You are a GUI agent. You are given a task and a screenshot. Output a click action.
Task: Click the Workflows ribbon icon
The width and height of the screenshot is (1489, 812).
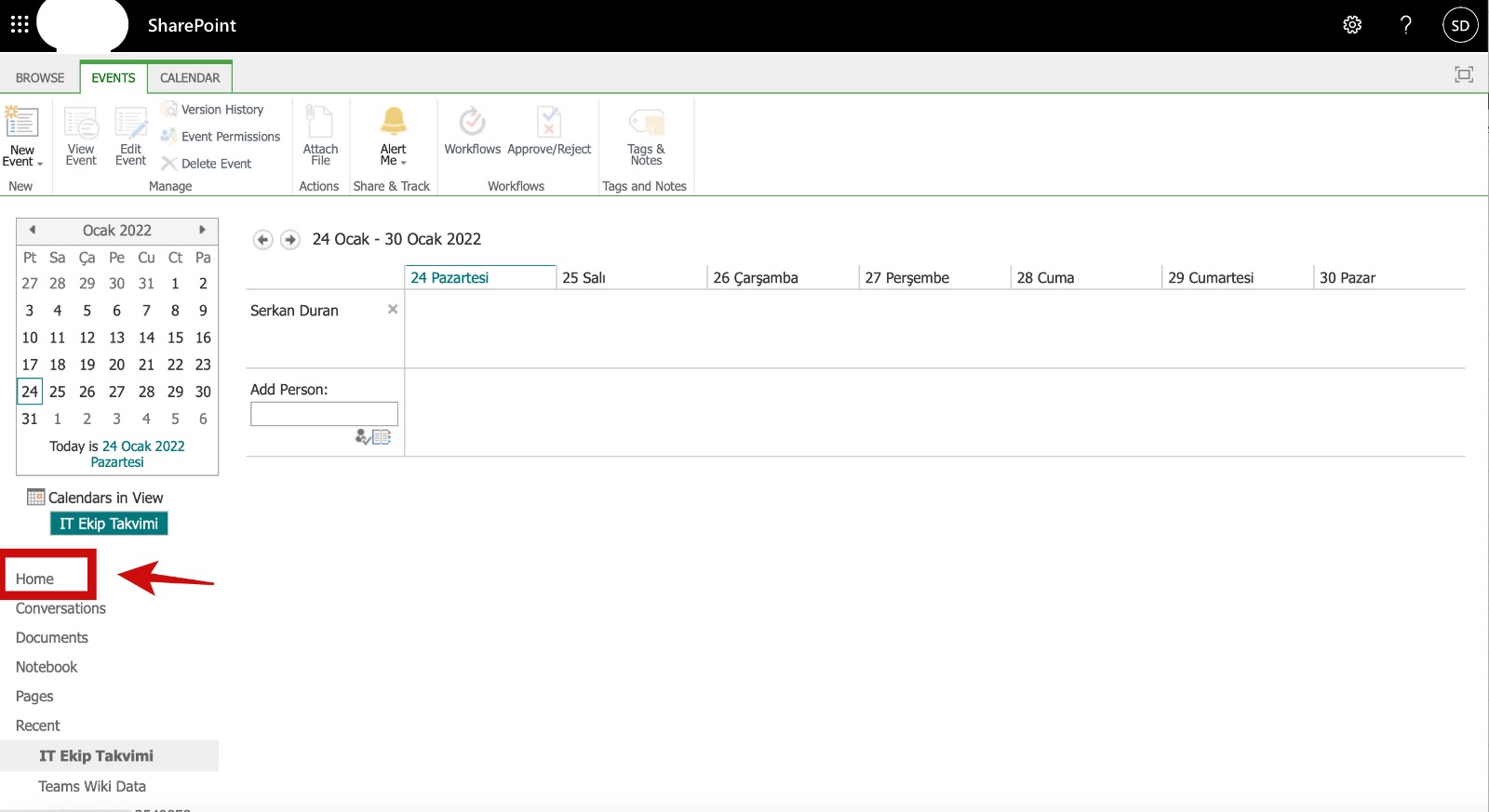point(472,131)
